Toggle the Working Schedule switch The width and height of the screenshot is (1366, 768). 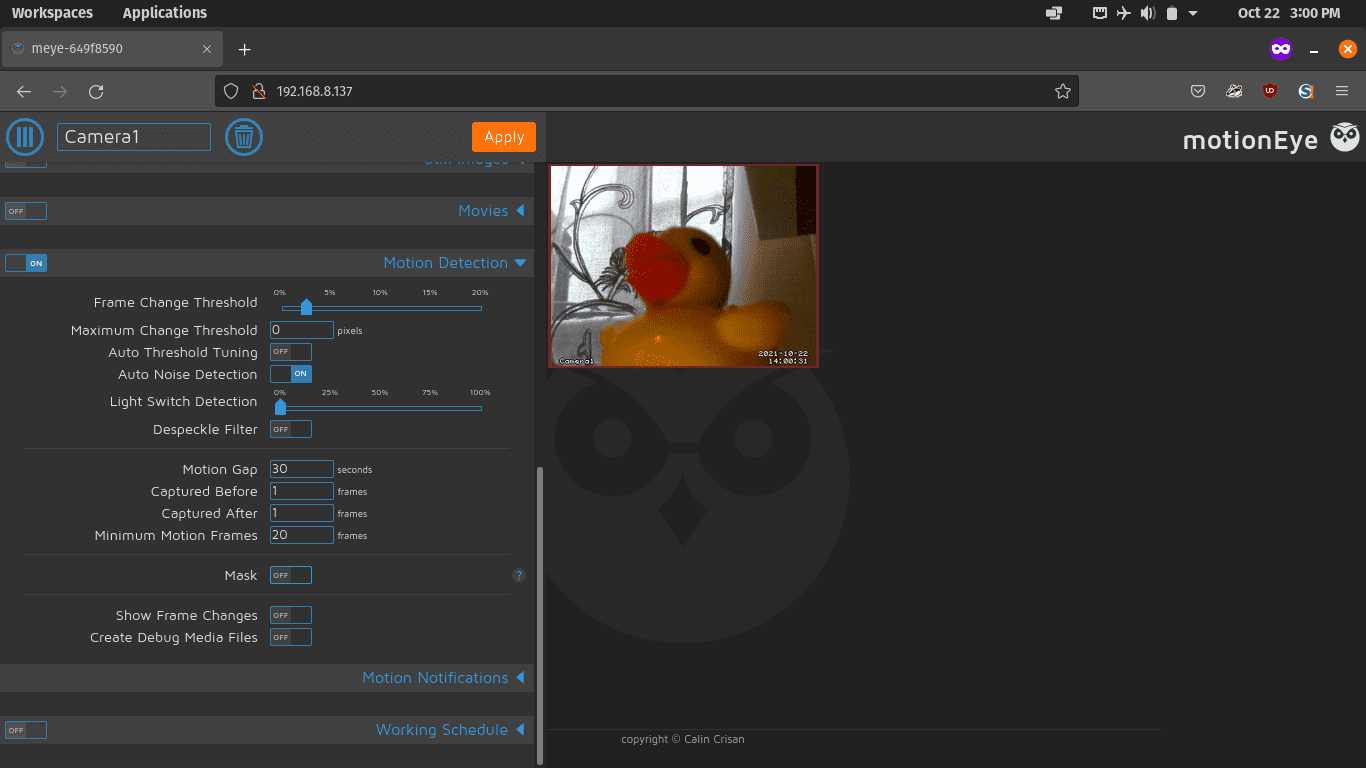pyautogui.click(x=26, y=730)
